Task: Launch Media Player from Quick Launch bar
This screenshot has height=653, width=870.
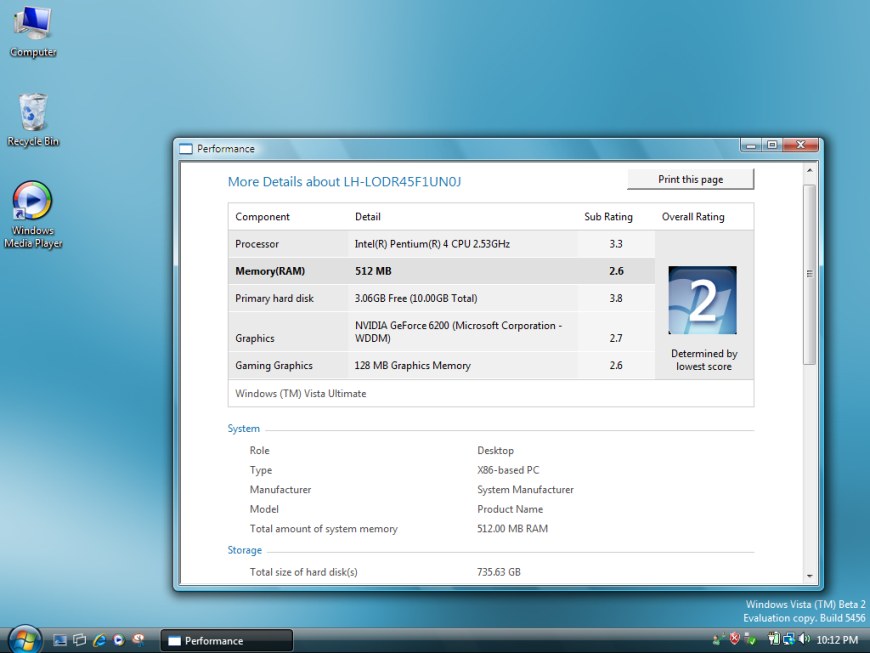Action: (119, 640)
